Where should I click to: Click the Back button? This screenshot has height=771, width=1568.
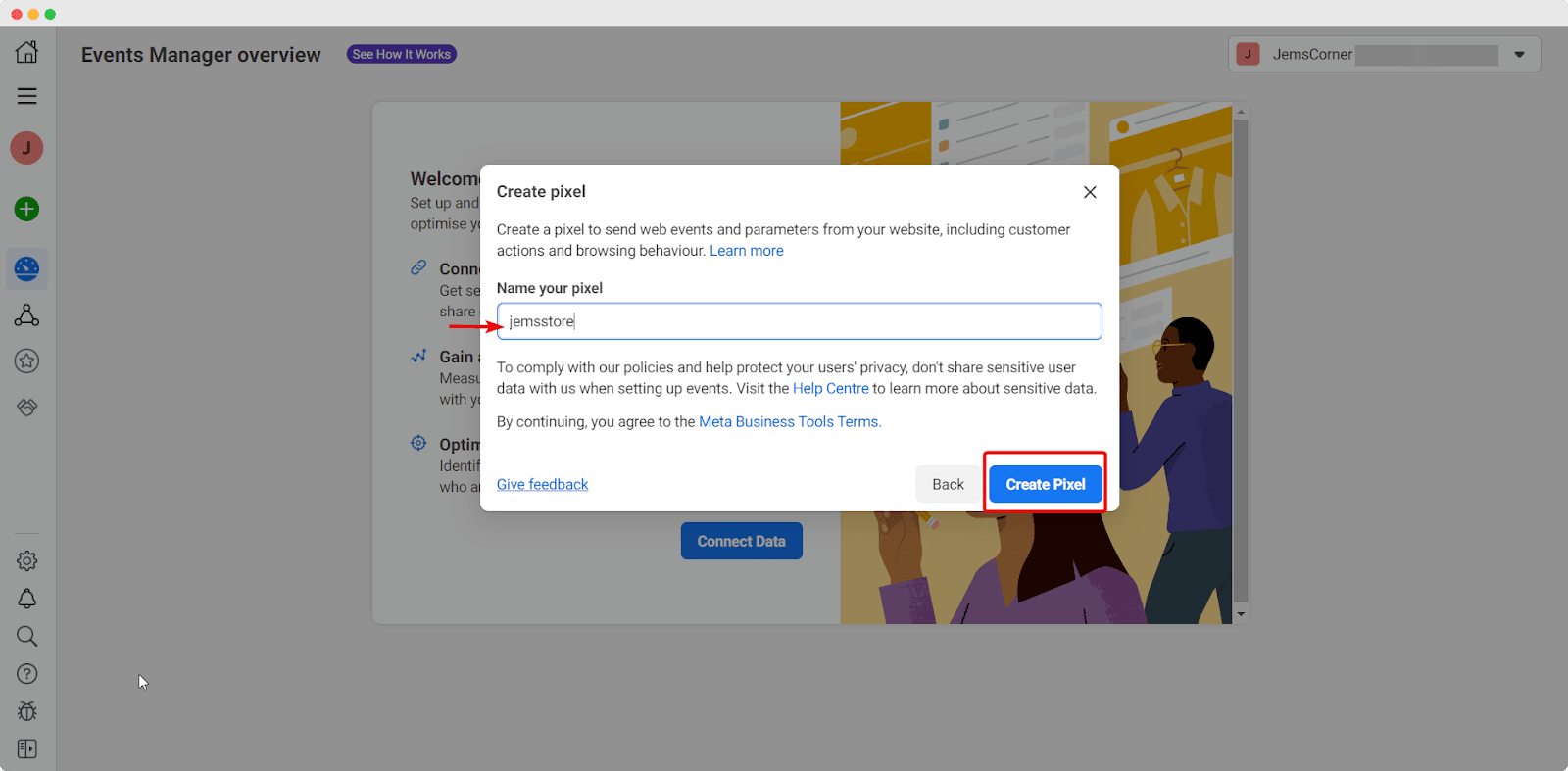click(948, 484)
